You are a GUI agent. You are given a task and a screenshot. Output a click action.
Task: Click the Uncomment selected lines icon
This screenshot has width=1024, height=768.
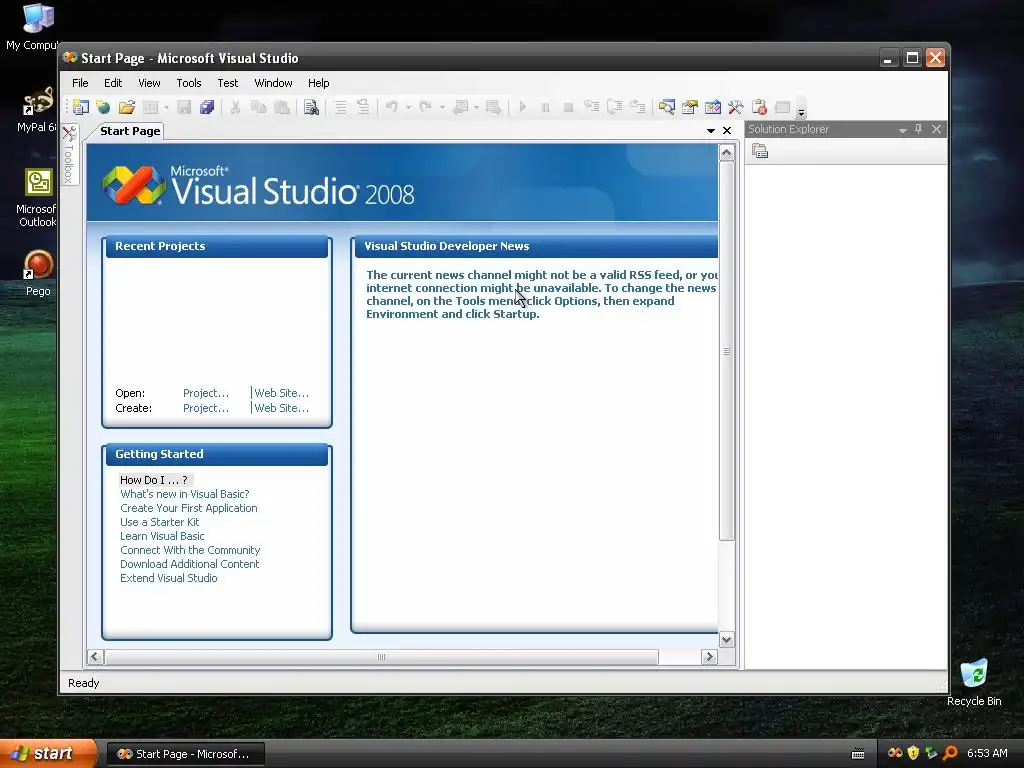pyautogui.click(x=363, y=107)
